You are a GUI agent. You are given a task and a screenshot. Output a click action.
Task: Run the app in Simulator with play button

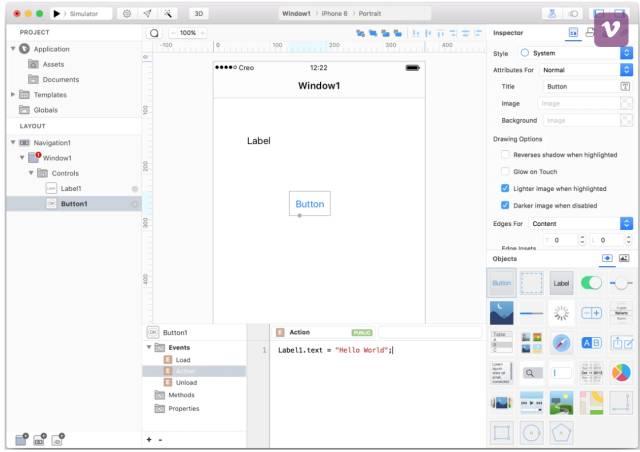click(57, 13)
